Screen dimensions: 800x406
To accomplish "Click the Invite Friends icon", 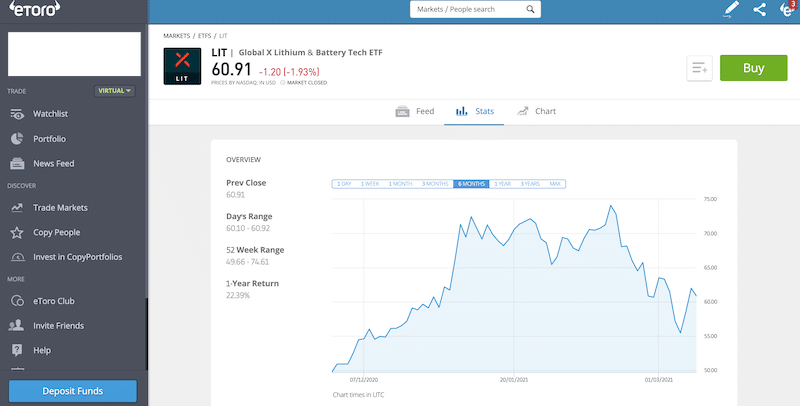I will pos(17,325).
